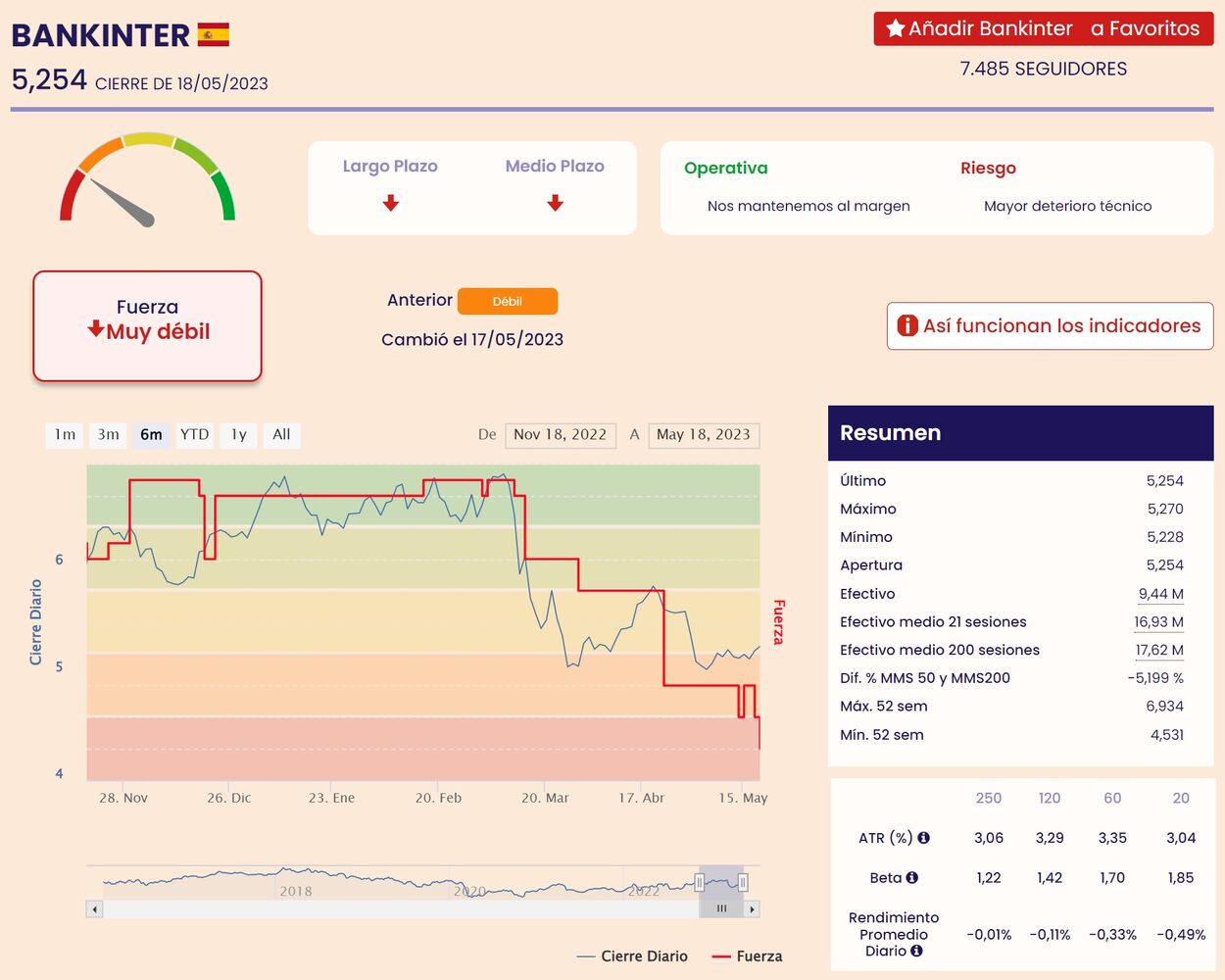Click the Riesgo heading

pos(988,169)
